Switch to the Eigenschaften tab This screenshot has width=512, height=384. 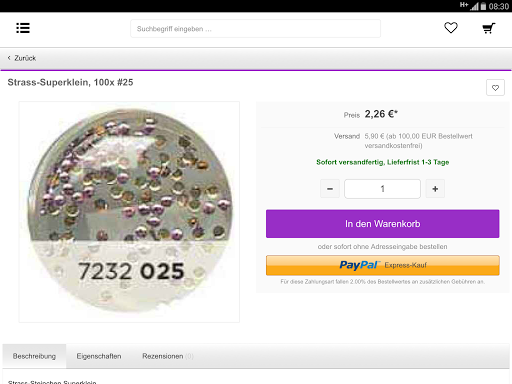99,356
